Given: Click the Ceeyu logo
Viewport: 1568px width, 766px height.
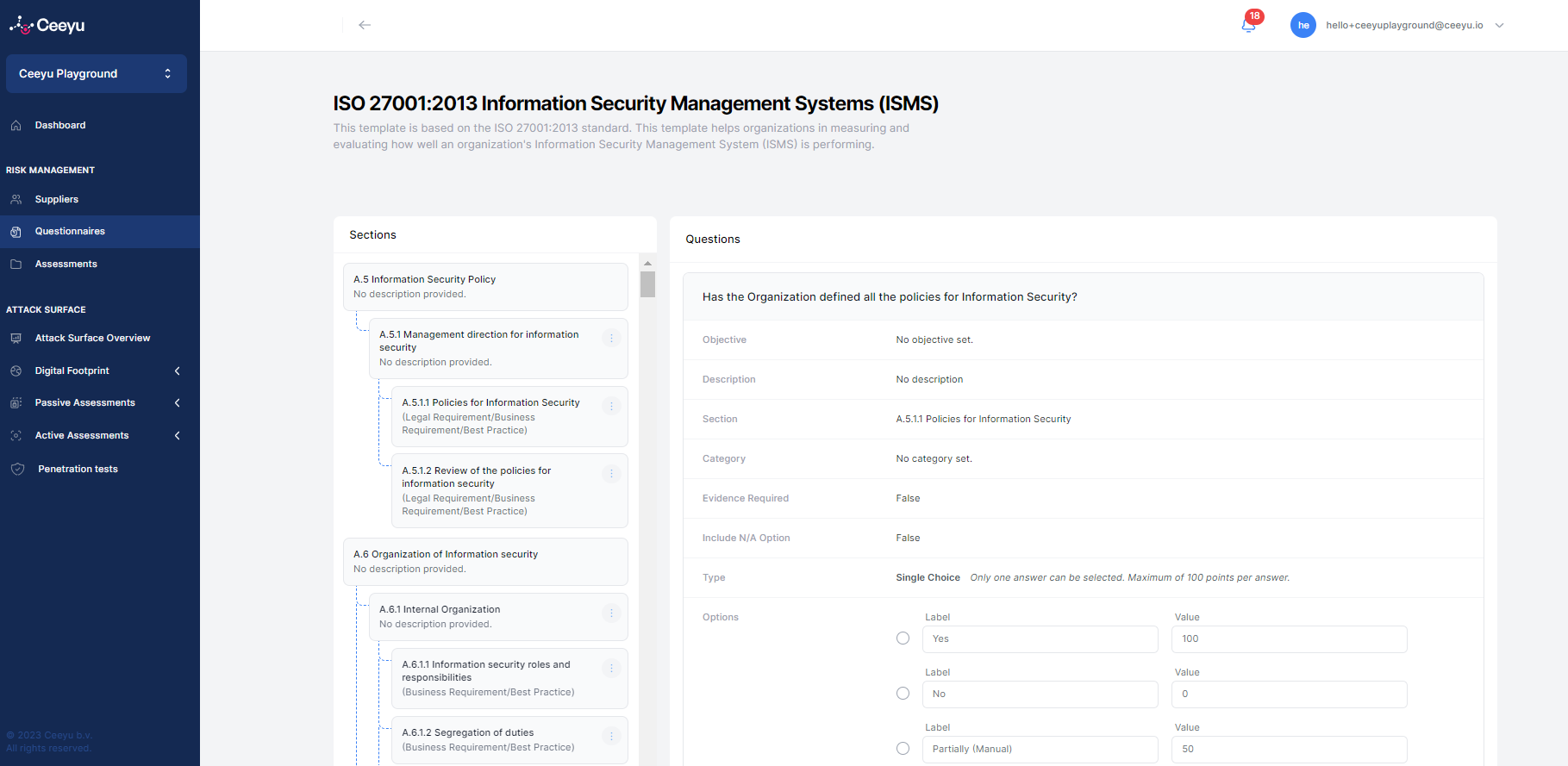Looking at the screenshot, I should (x=47, y=25).
